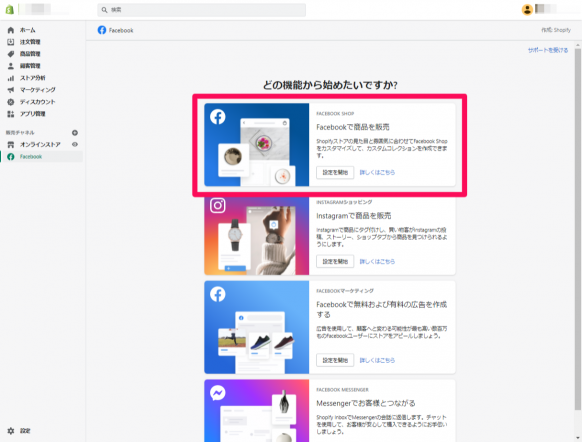
Task: Select the Facebook channel icon in sidebar
Action: coord(11,157)
